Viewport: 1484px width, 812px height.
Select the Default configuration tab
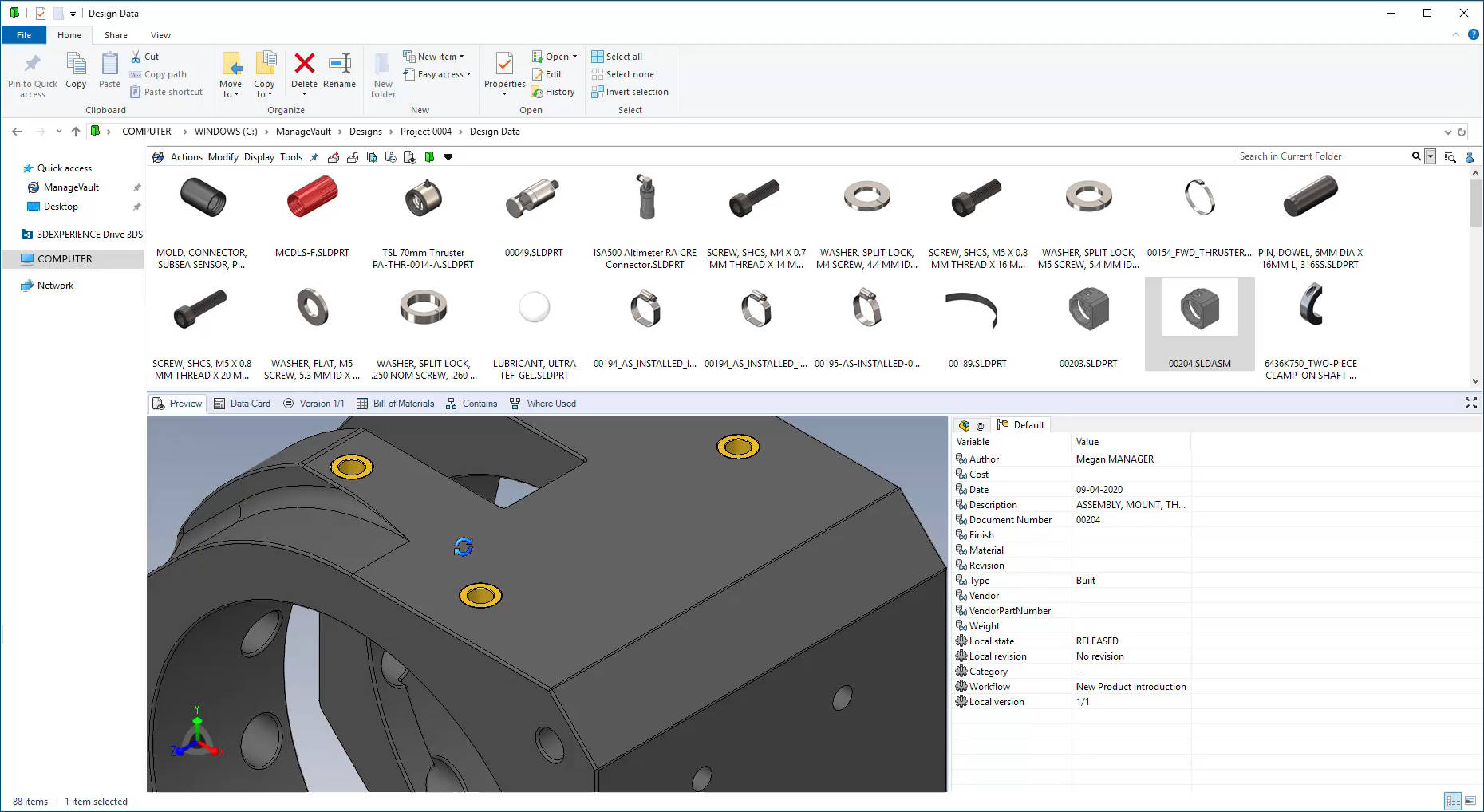tap(1020, 425)
